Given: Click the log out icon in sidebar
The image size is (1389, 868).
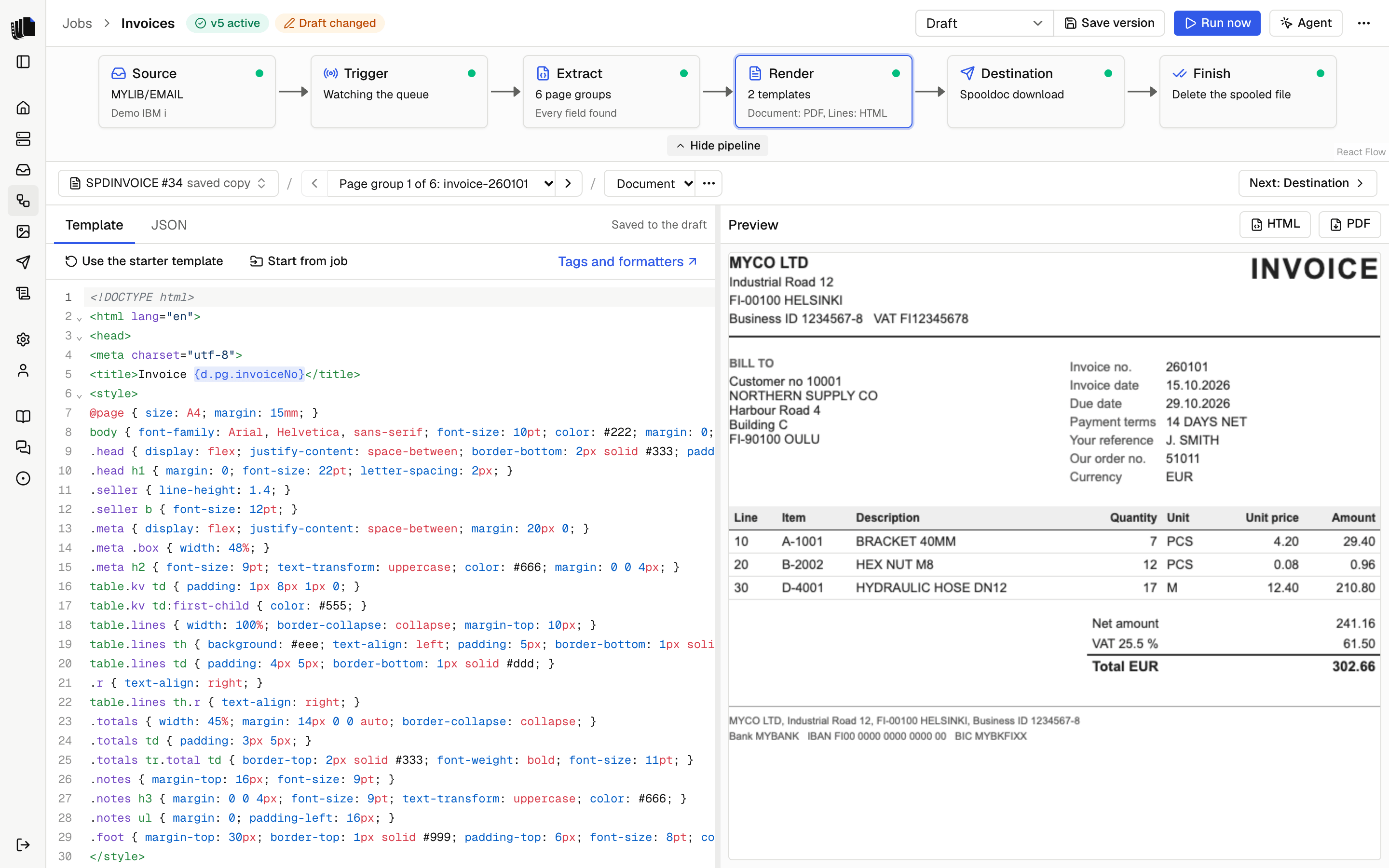Looking at the screenshot, I should (23, 844).
